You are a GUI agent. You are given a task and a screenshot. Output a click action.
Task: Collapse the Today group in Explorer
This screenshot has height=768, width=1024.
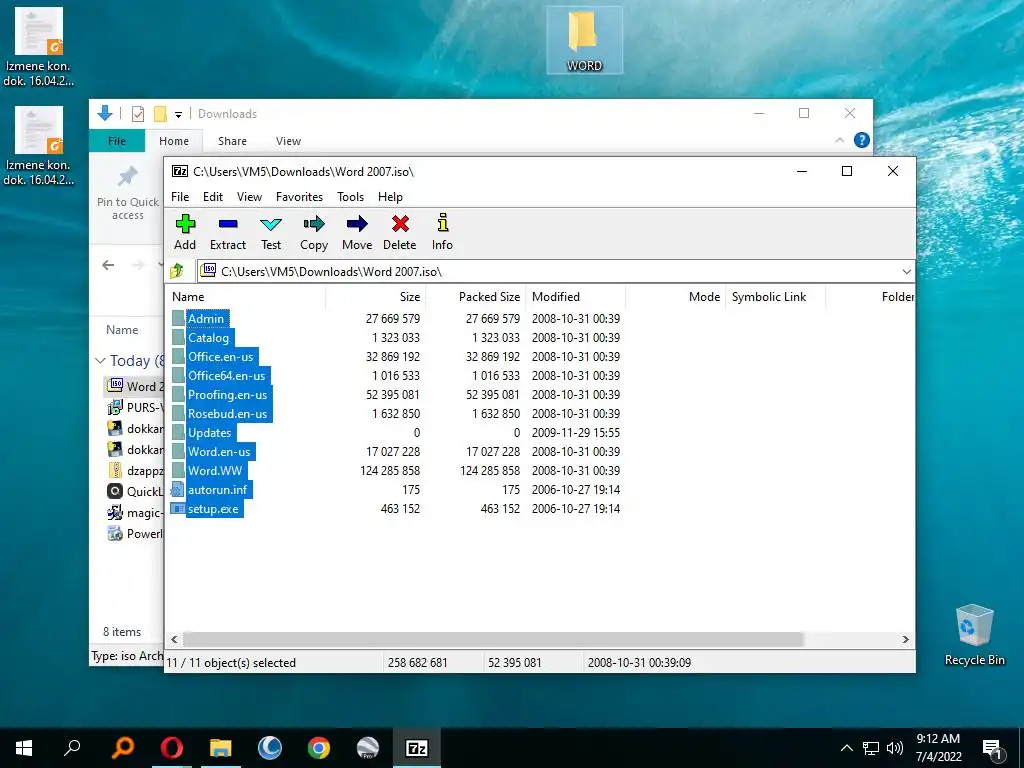[101, 361]
